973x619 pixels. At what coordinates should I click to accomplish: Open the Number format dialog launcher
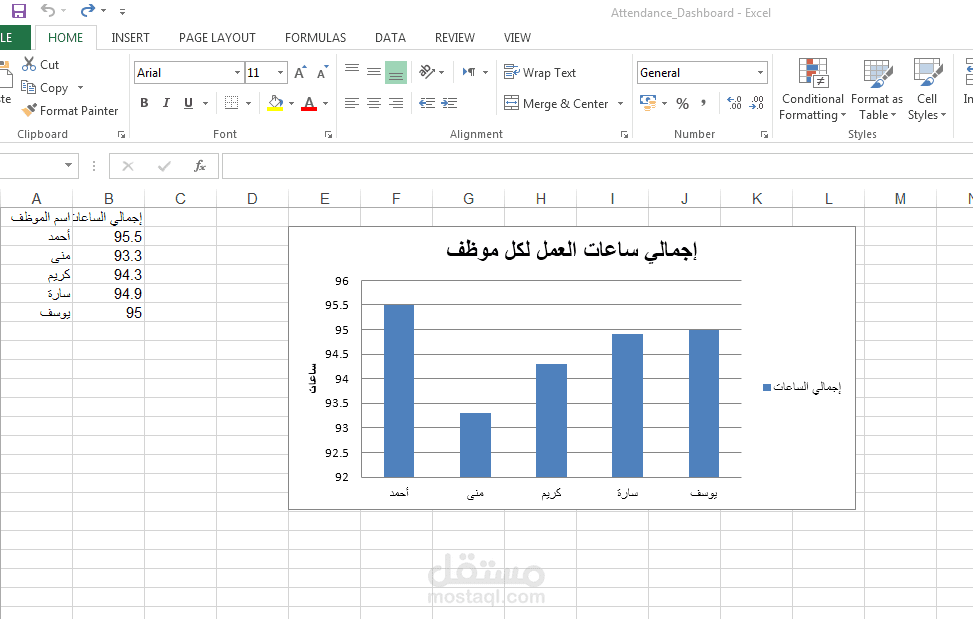[764, 134]
